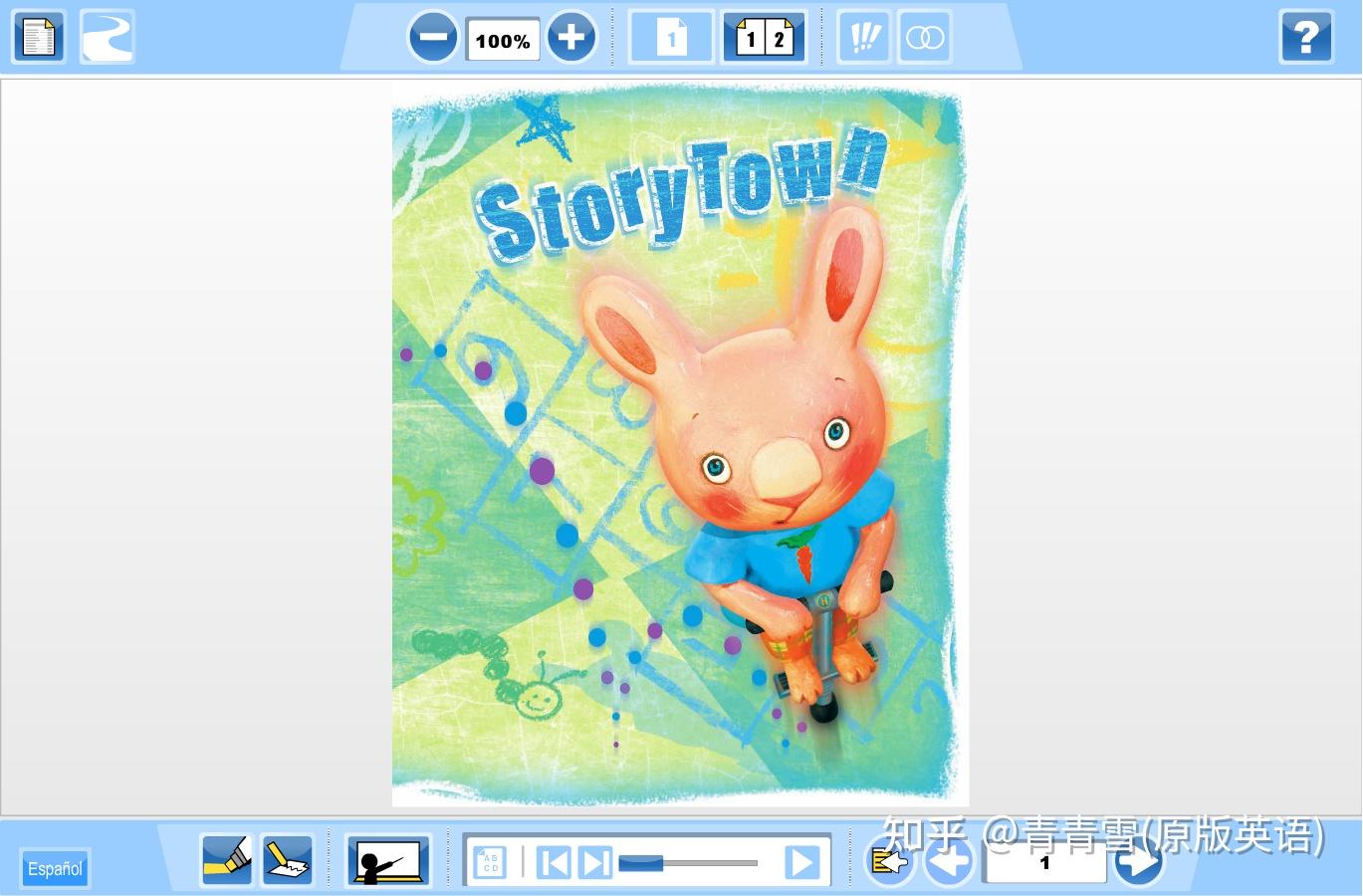
Task: Open the teacher whiteboard mode
Action: [388, 858]
